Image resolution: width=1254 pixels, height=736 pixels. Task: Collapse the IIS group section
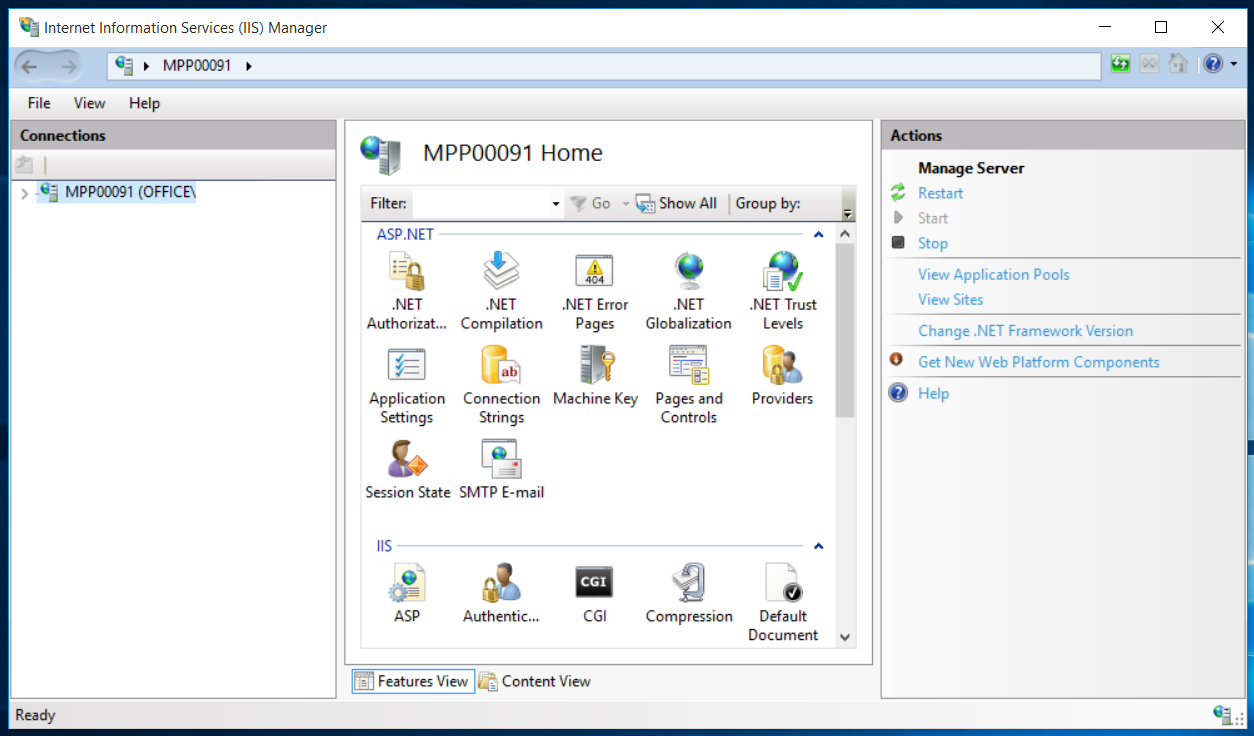coord(818,547)
